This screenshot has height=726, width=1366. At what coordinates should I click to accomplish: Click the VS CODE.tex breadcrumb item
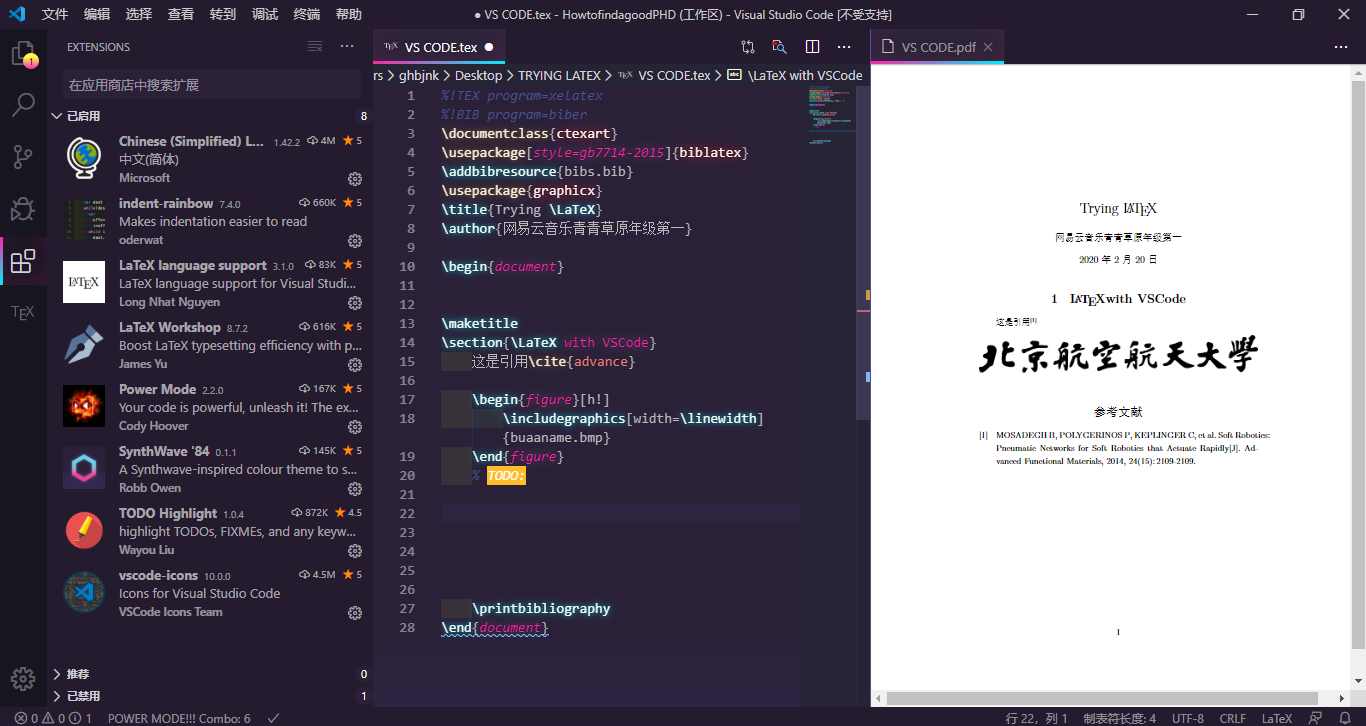[x=665, y=75]
